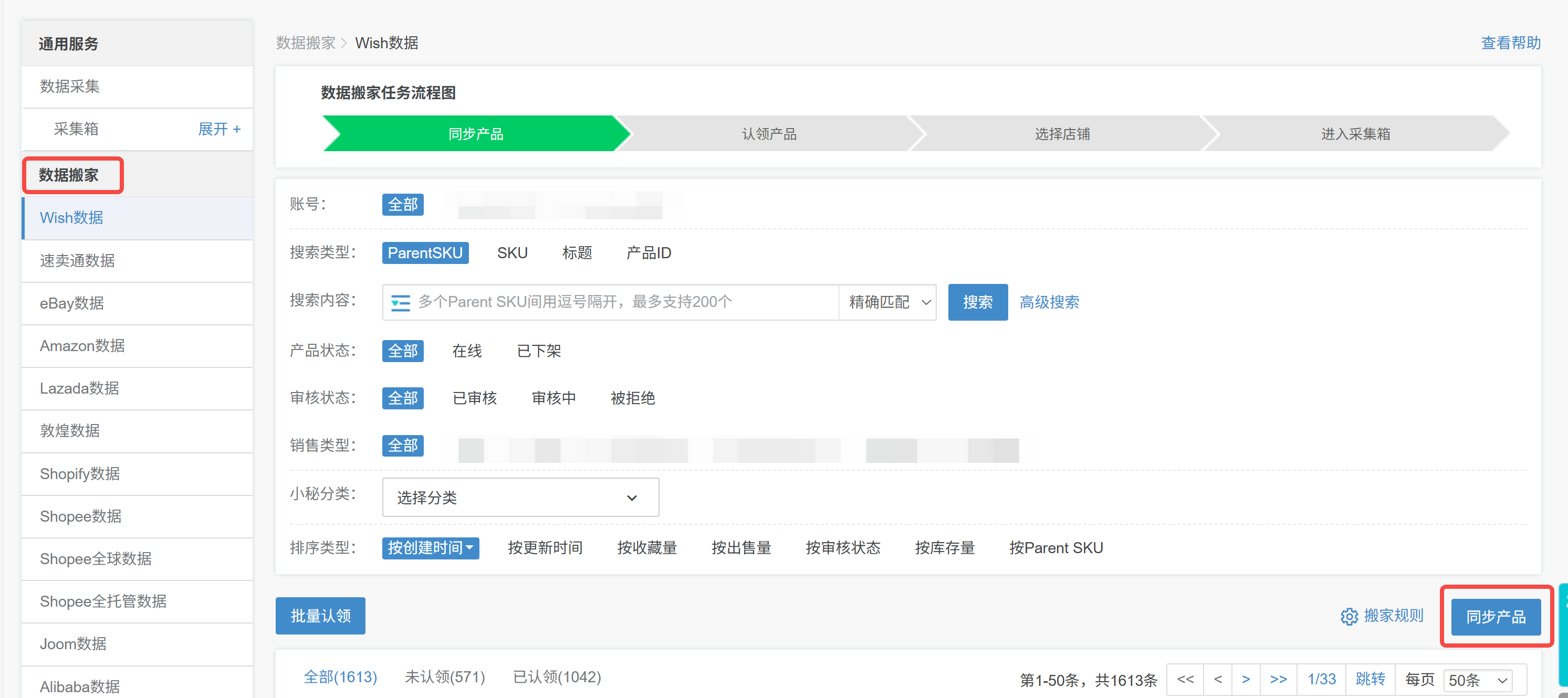This screenshot has width=1568, height=698.
Task: Switch to the 未认领(571) tab
Action: pos(445,676)
